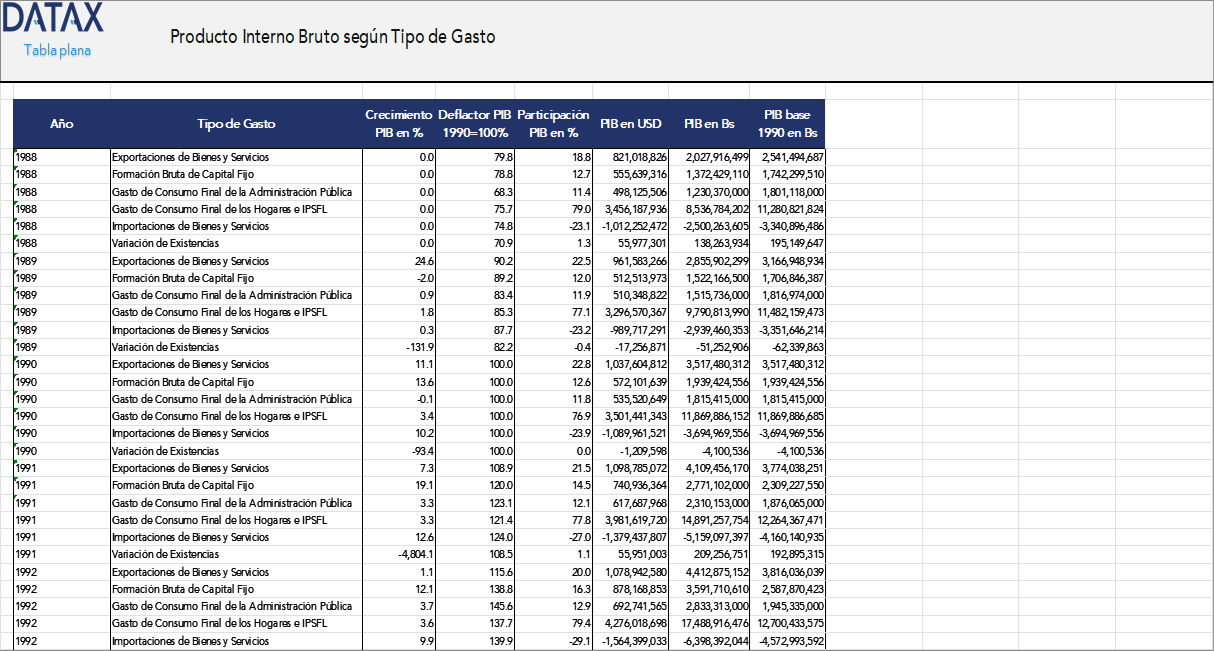This screenshot has height=651, width=1214.
Task: Select the 'Crecimiento PIB en %' header
Action: click(397, 124)
